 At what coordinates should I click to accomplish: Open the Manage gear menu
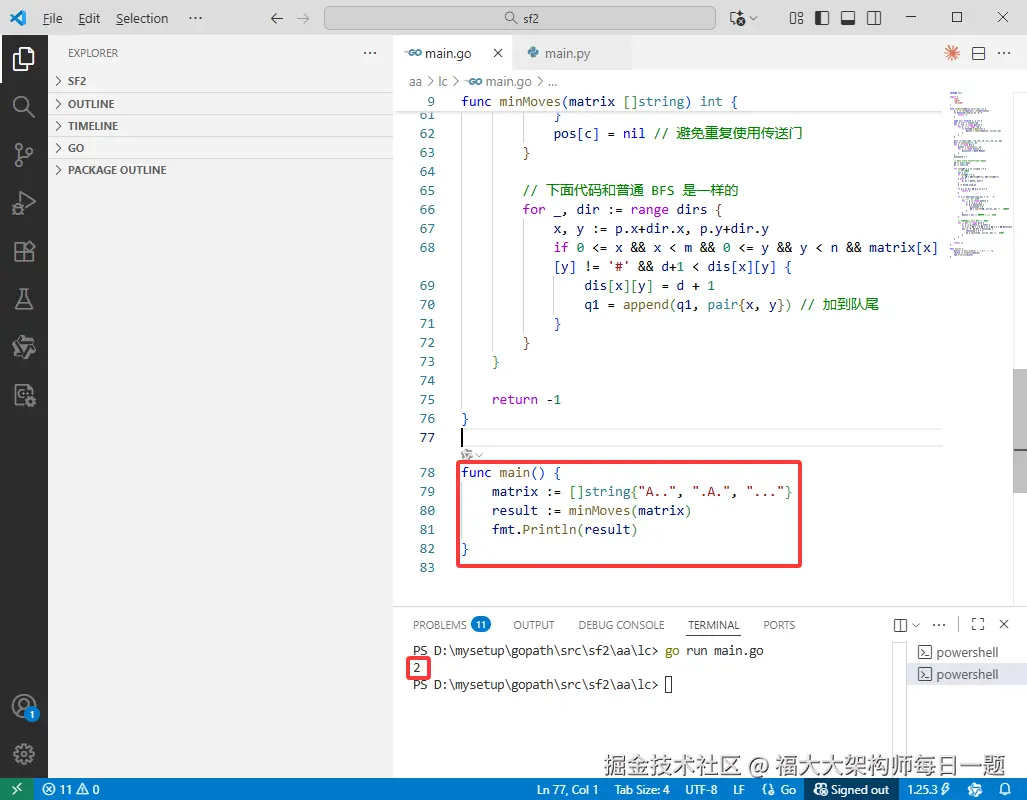24,754
